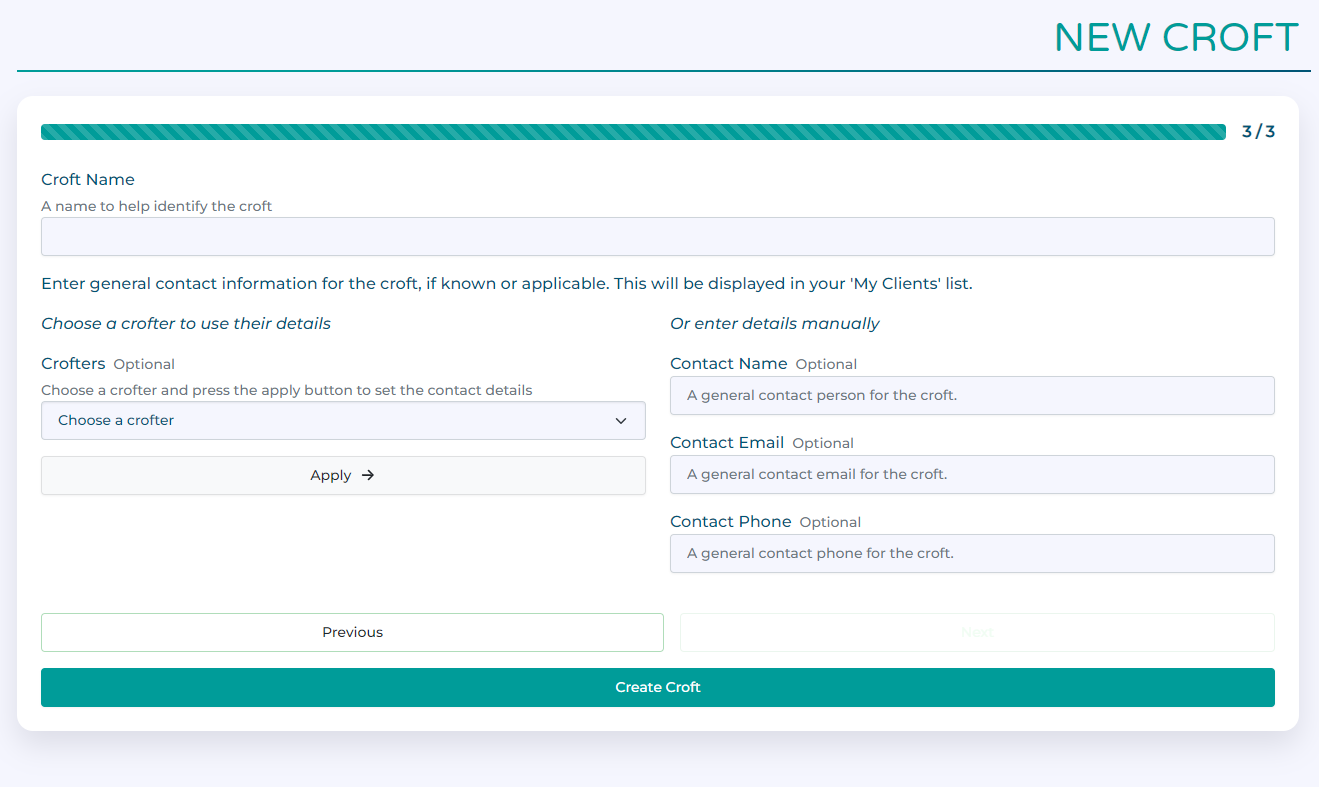The height and width of the screenshot is (787, 1319).
Task: Focus the Contact Phone input
Action: click(x=971, y=554)
